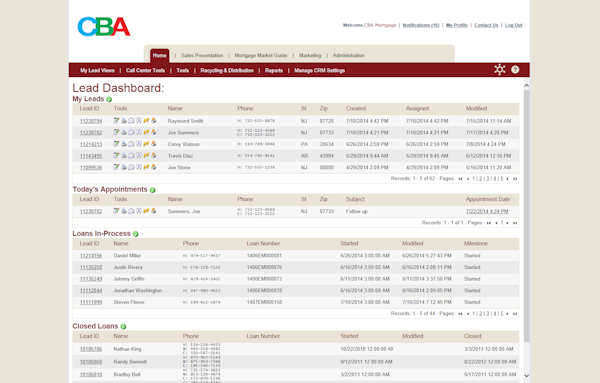Open the help question mark icon
This screenshot has height=383, width=600.
(x=515, y=70)
